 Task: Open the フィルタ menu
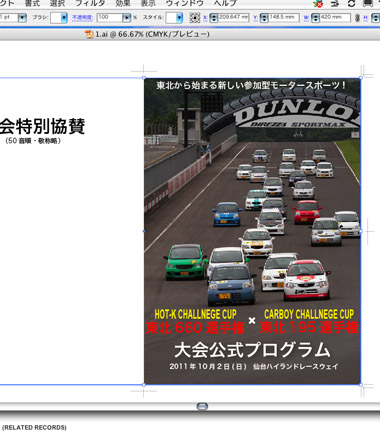point(90,3)
